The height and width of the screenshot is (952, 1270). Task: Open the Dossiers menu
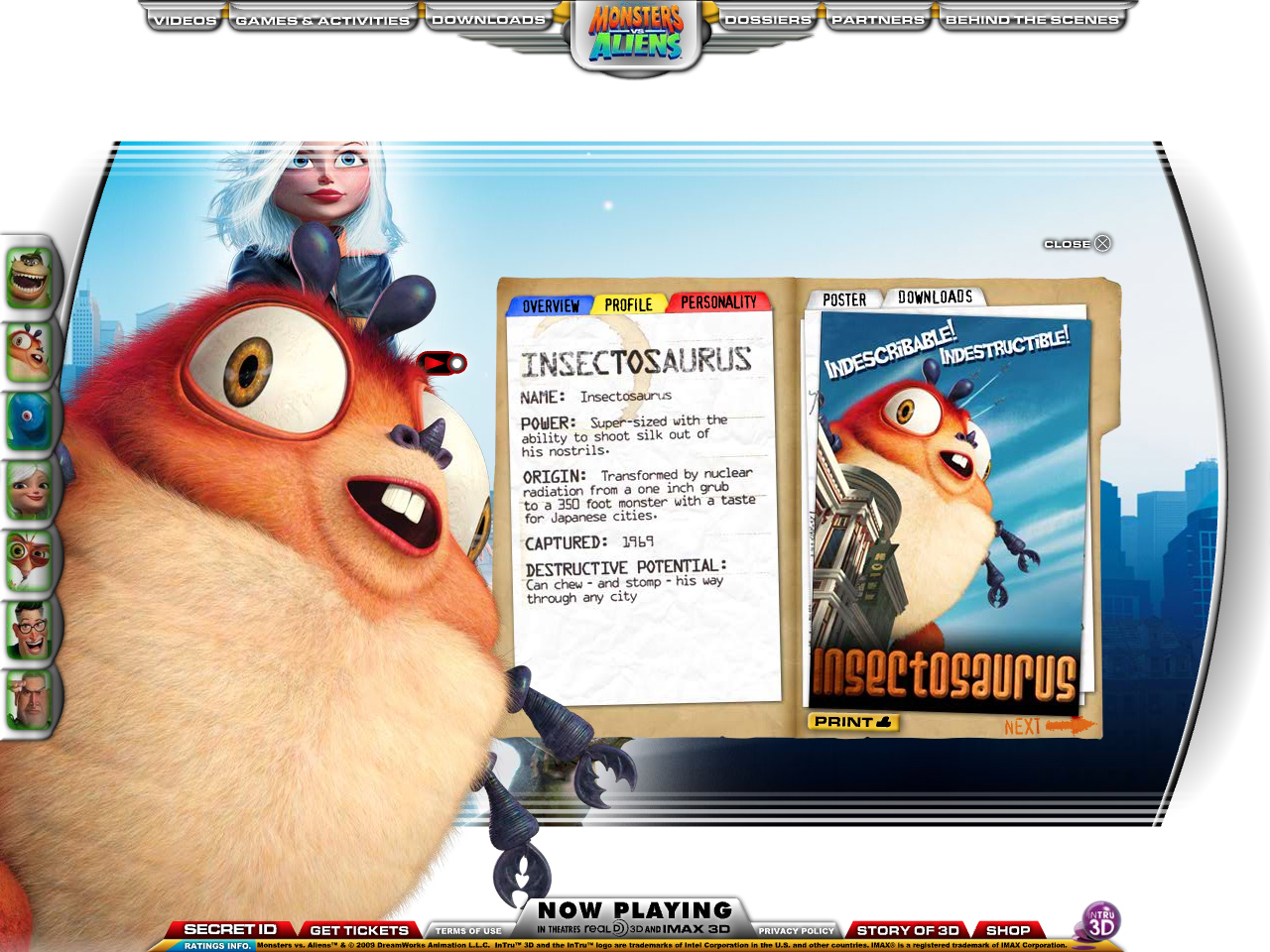click(768, 20)
